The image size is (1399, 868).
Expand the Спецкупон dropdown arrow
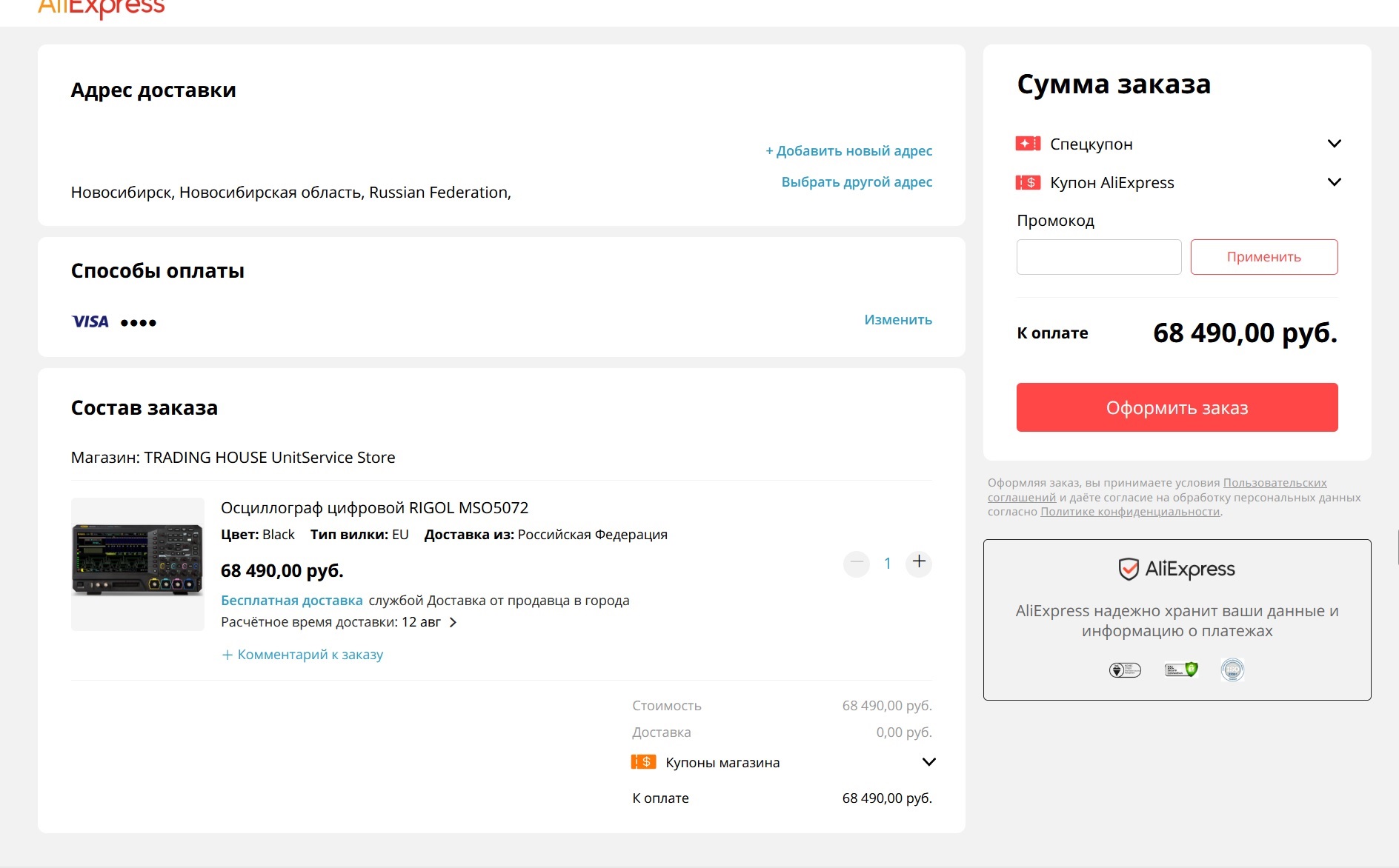tap(1334, 144)
